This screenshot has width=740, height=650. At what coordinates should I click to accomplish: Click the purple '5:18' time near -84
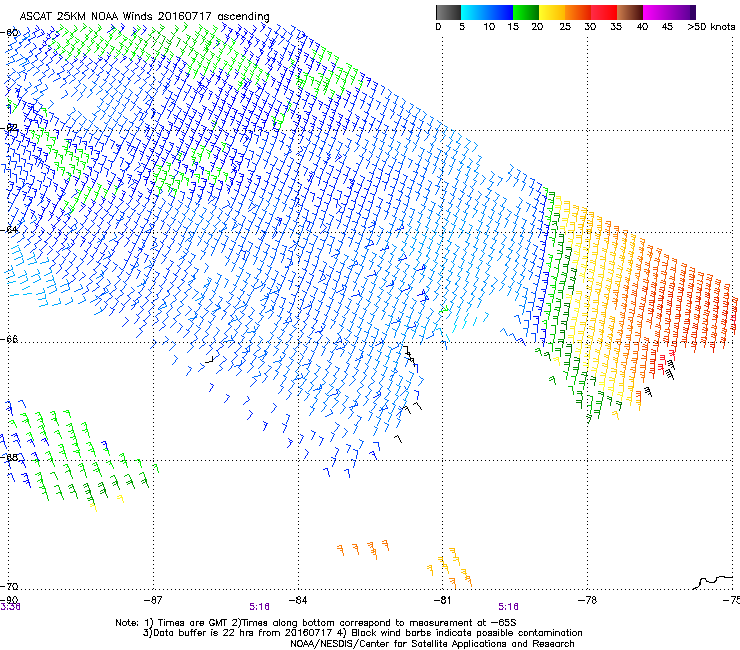[259, 607]
